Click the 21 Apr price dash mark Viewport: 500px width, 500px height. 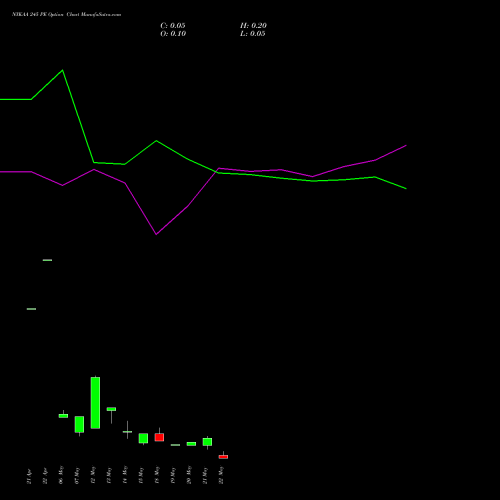click(31, 309)
